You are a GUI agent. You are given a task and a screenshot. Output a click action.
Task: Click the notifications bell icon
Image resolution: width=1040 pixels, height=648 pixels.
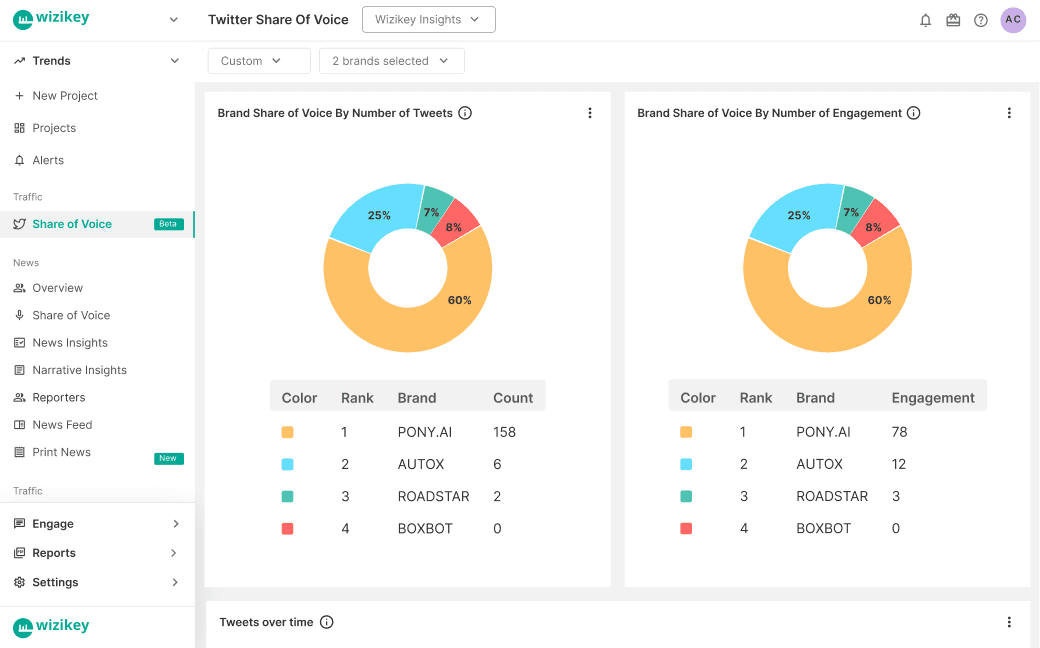tap(925, 20)
